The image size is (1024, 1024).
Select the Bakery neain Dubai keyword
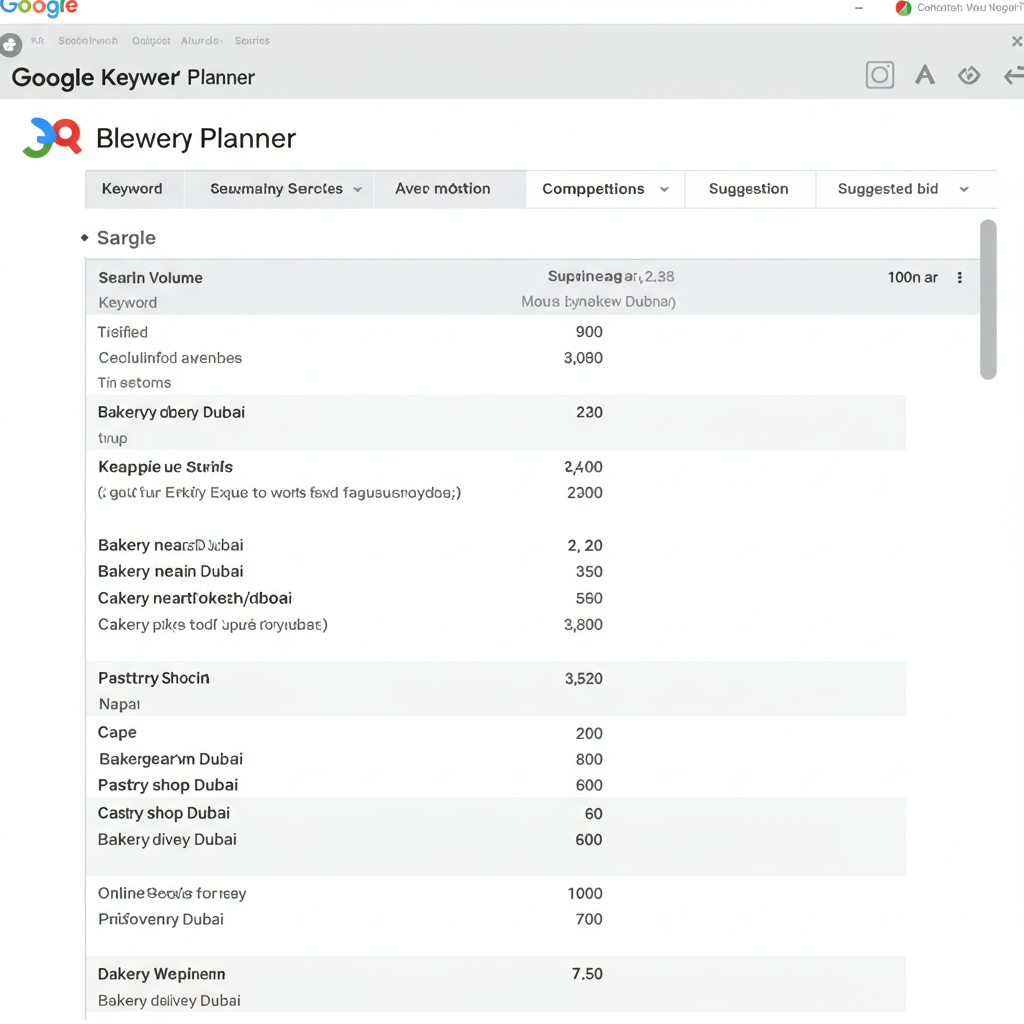170,571
